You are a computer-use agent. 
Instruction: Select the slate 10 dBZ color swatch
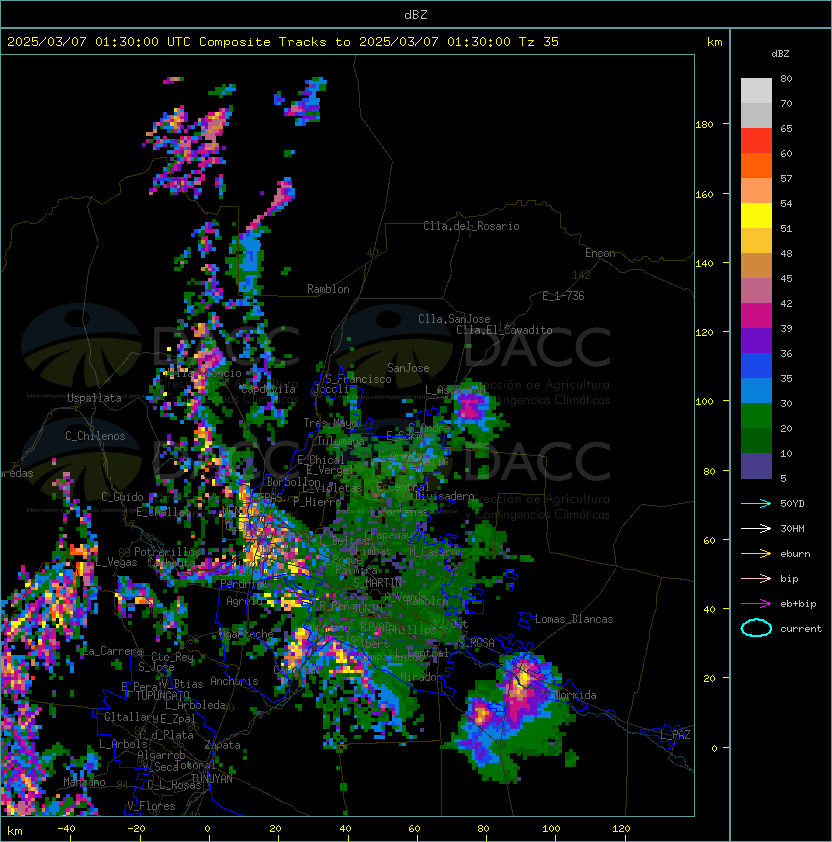(756, 466)
